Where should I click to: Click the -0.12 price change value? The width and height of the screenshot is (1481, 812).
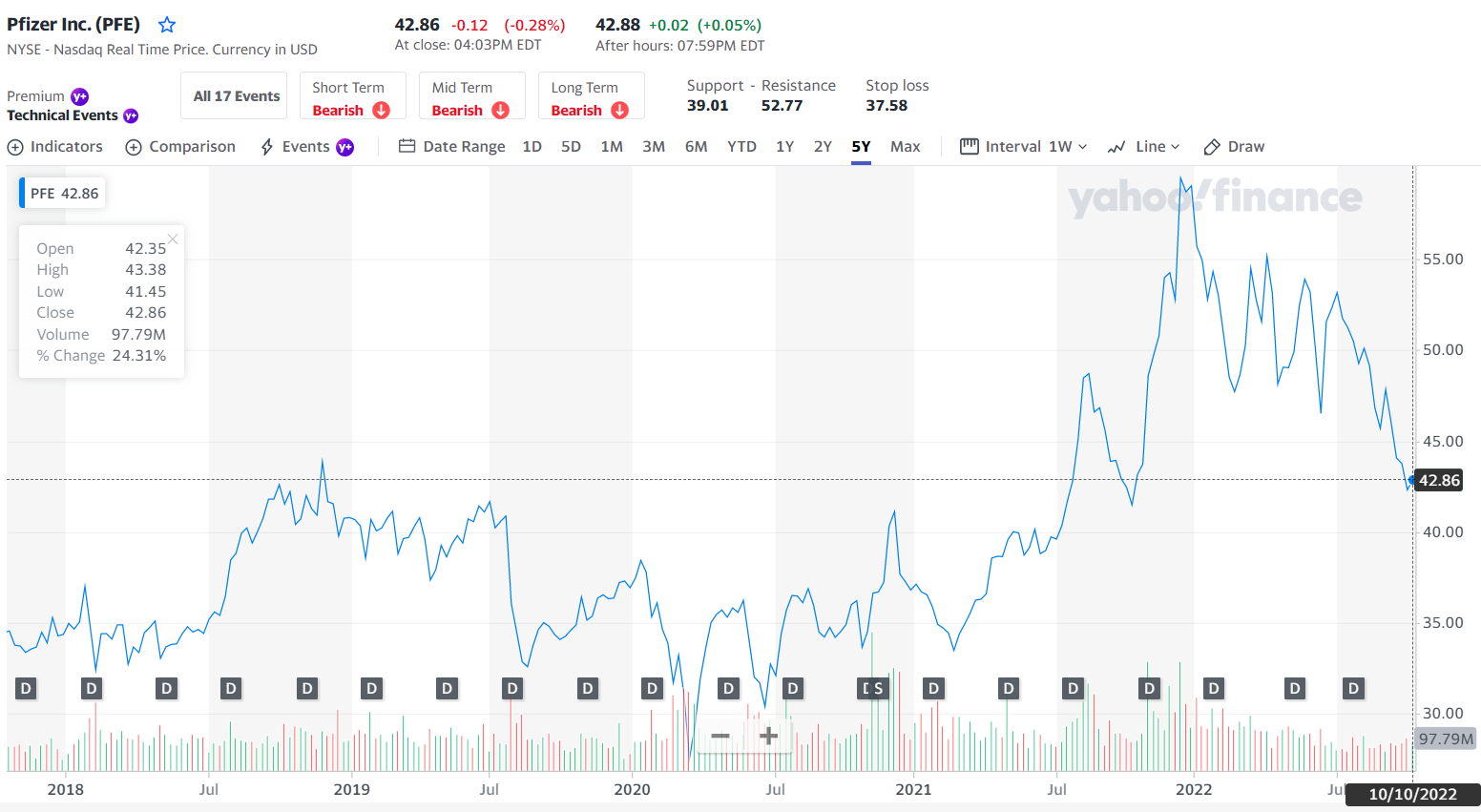(469, 26)
